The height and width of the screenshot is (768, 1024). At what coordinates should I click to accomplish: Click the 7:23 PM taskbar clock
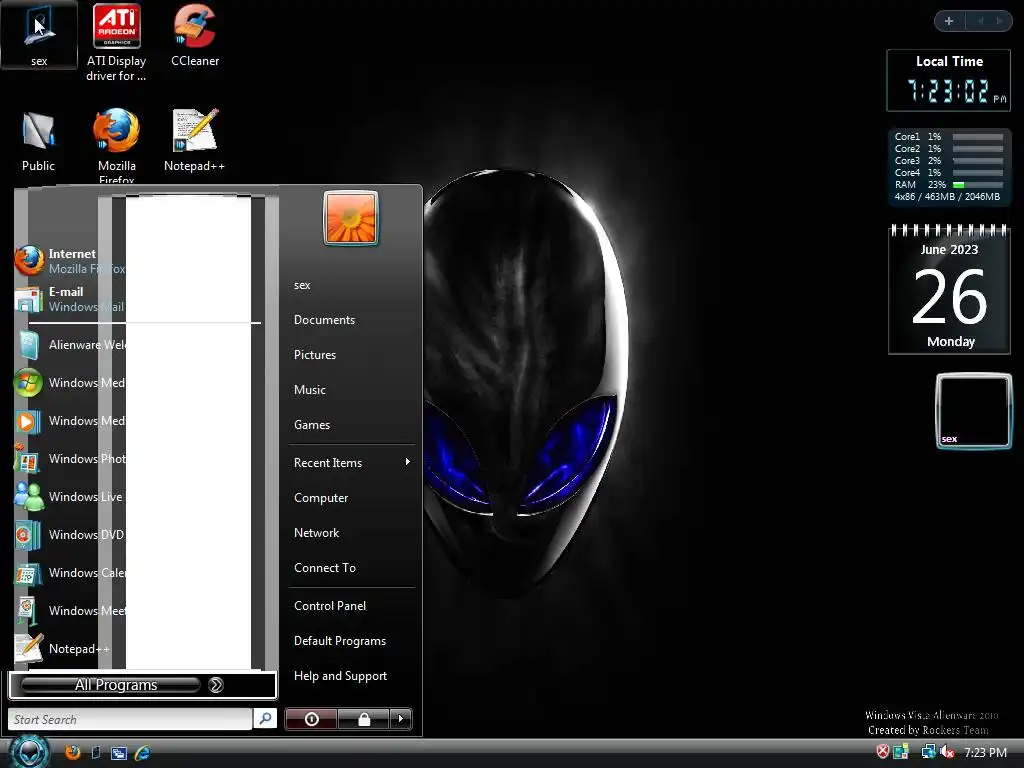click(985, 752)
